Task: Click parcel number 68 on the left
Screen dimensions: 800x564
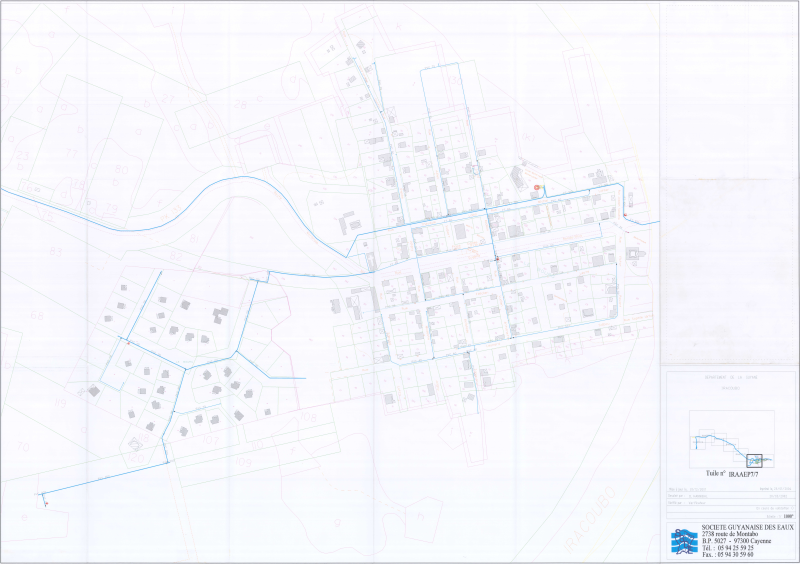Action: (x=38, y=316)
